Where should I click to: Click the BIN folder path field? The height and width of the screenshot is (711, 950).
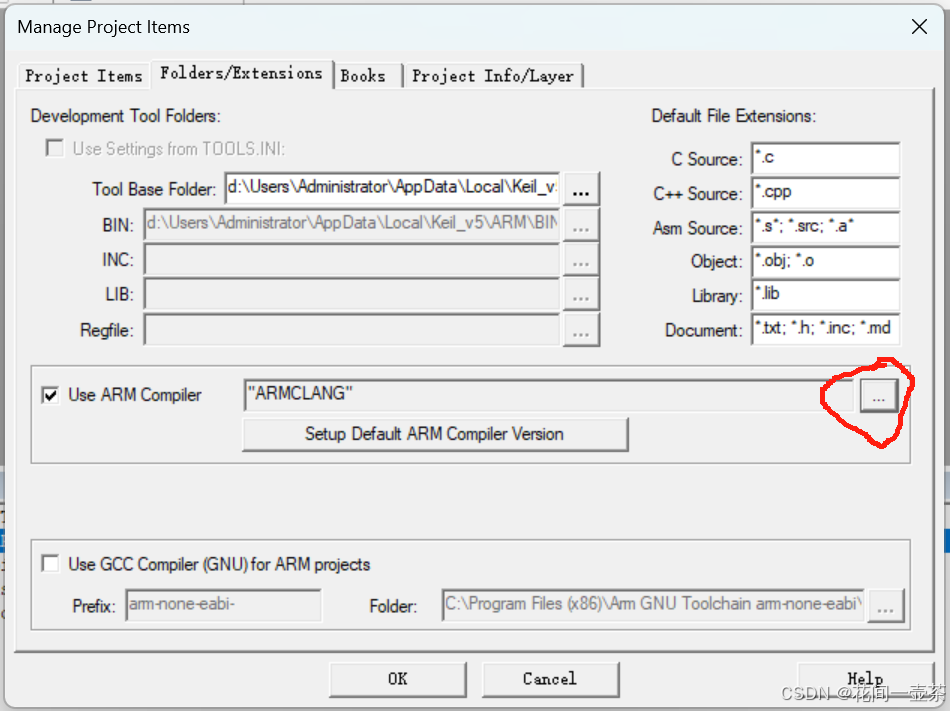coord(351,224)
